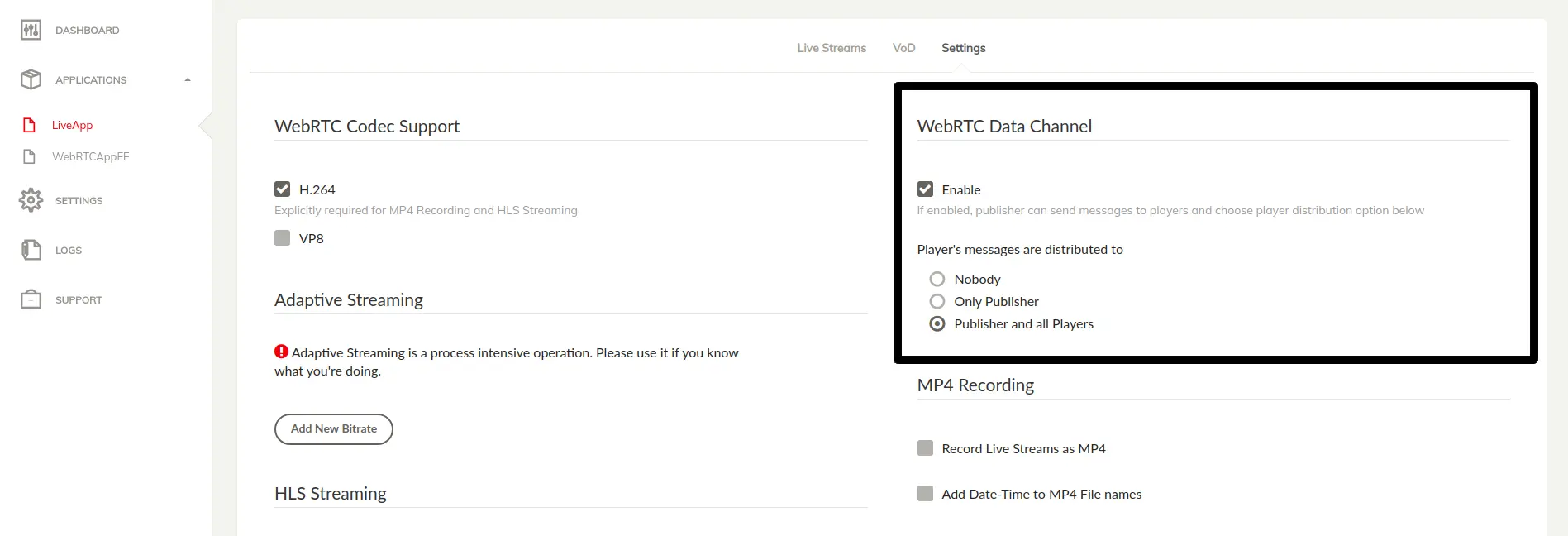Image resolution: width=1568 pixels, height=536 pixels.
Task: Select the LiveApp application
Action: [72, 125]
